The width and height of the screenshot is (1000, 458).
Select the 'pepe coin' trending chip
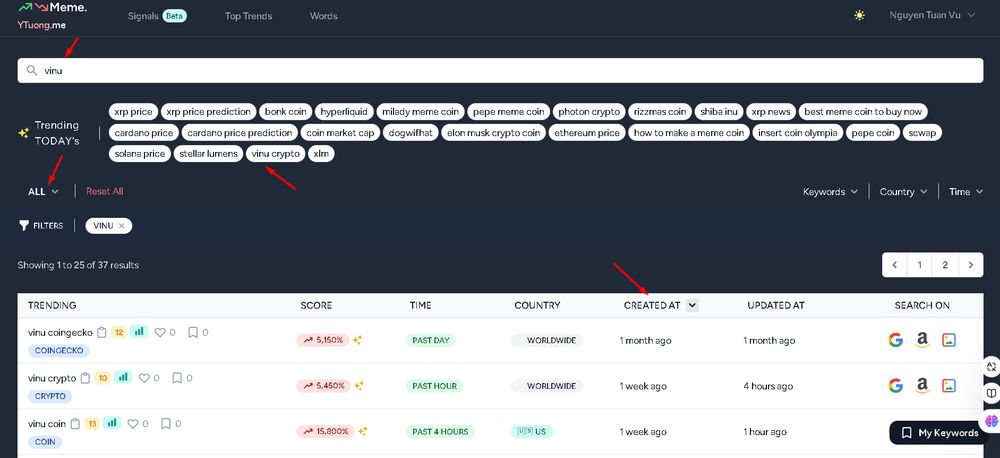point(873,133)
